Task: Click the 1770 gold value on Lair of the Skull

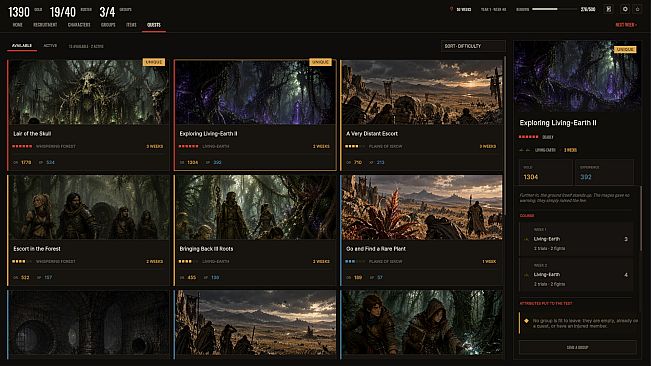Action: pos(26,162)
